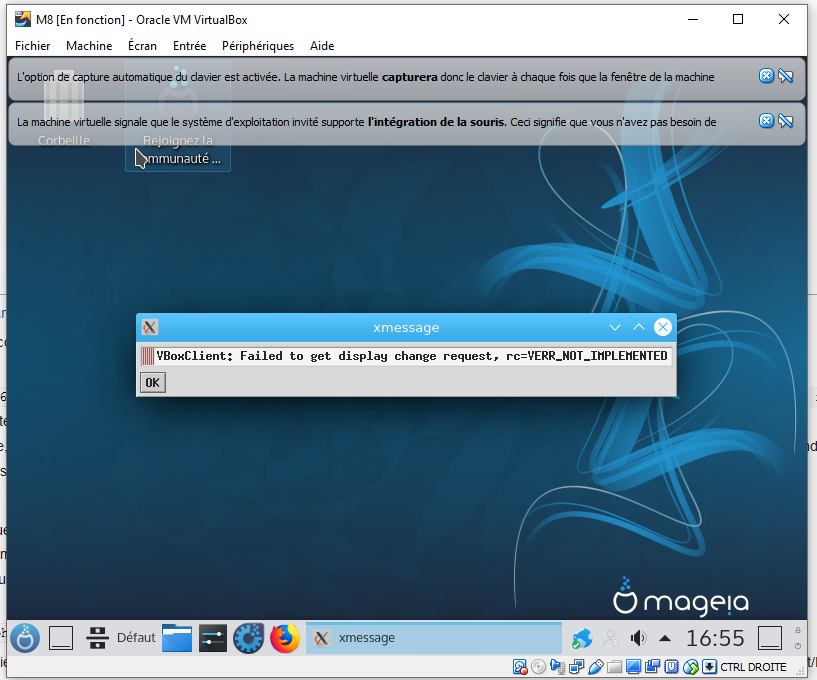This screenshot has width=817, height=680.
Task: Click the audio status bar icon
Action: tap(558, 667)
